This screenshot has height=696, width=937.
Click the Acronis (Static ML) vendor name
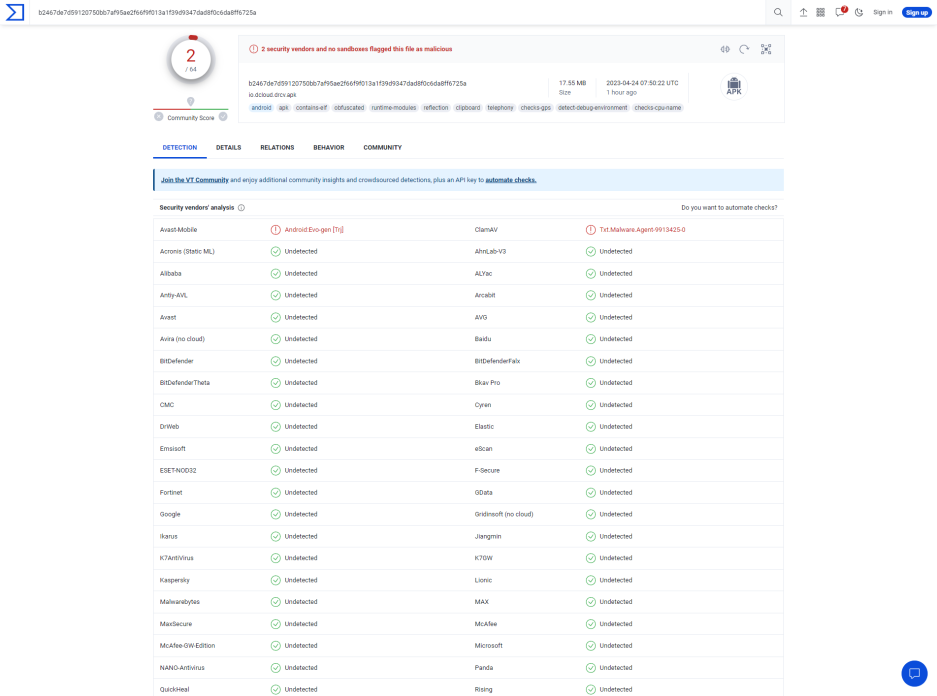187,252
